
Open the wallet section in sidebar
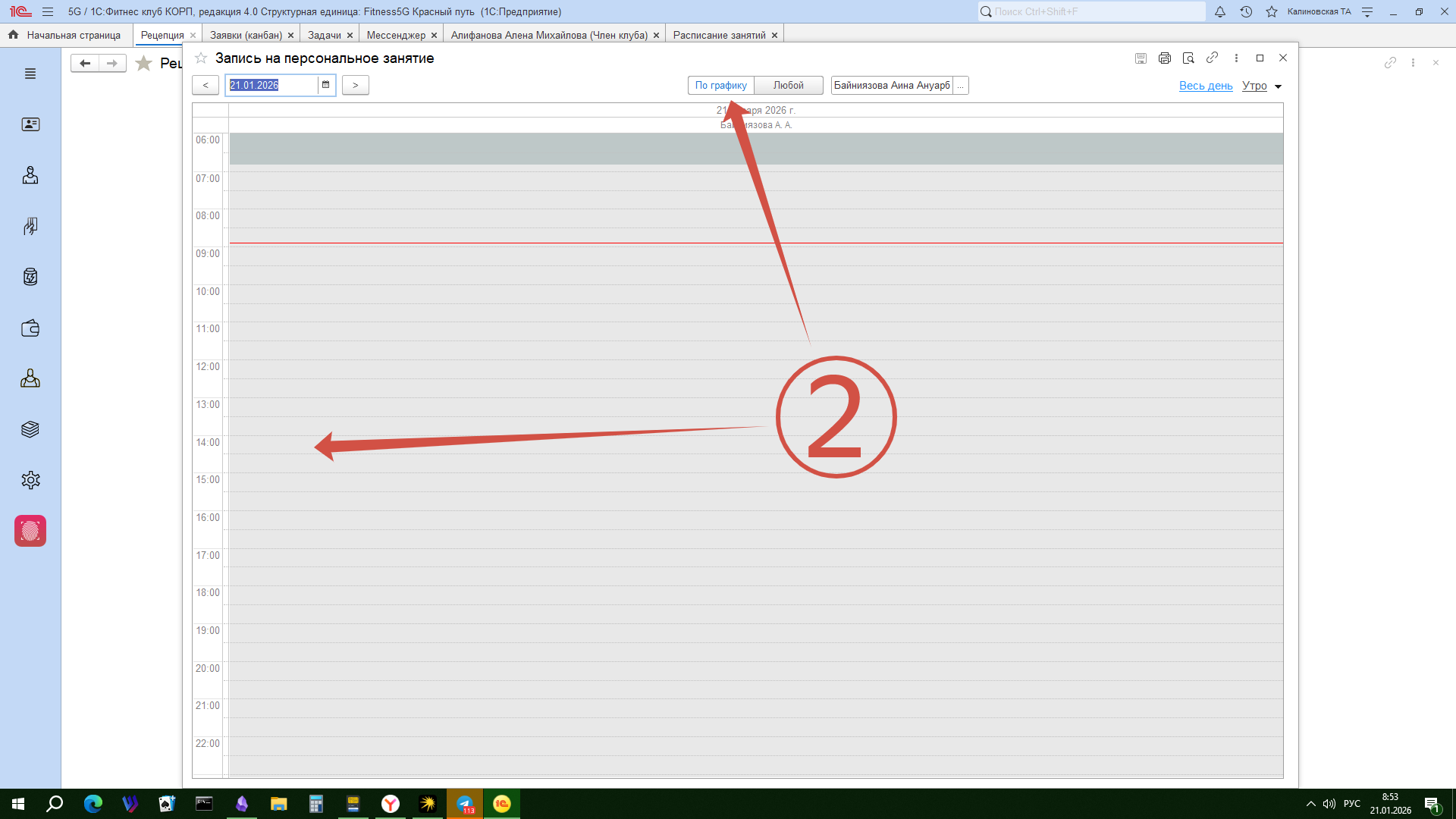click(30, 328)
